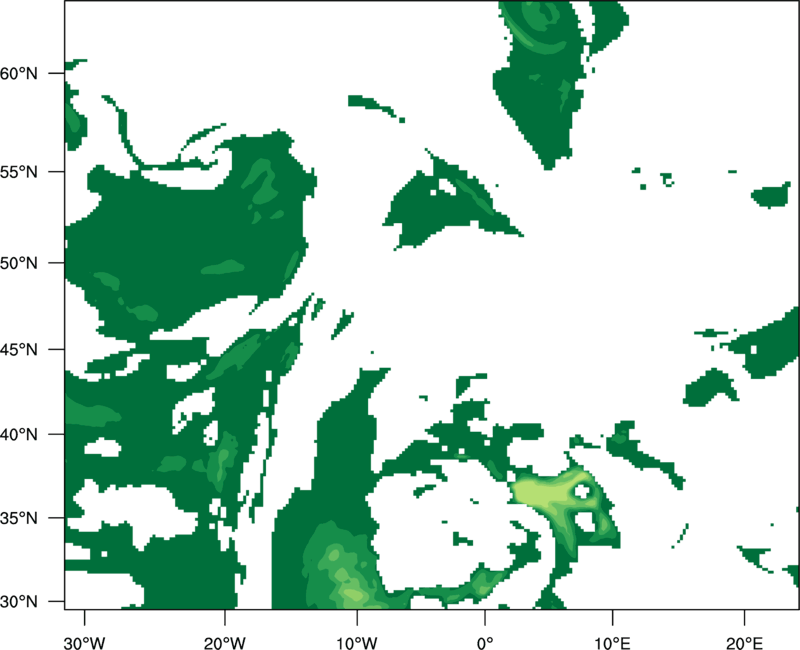Click the 55°N latitude label
Screen dimensions: 800x650
pyautogui.click(x=19, y=172)
